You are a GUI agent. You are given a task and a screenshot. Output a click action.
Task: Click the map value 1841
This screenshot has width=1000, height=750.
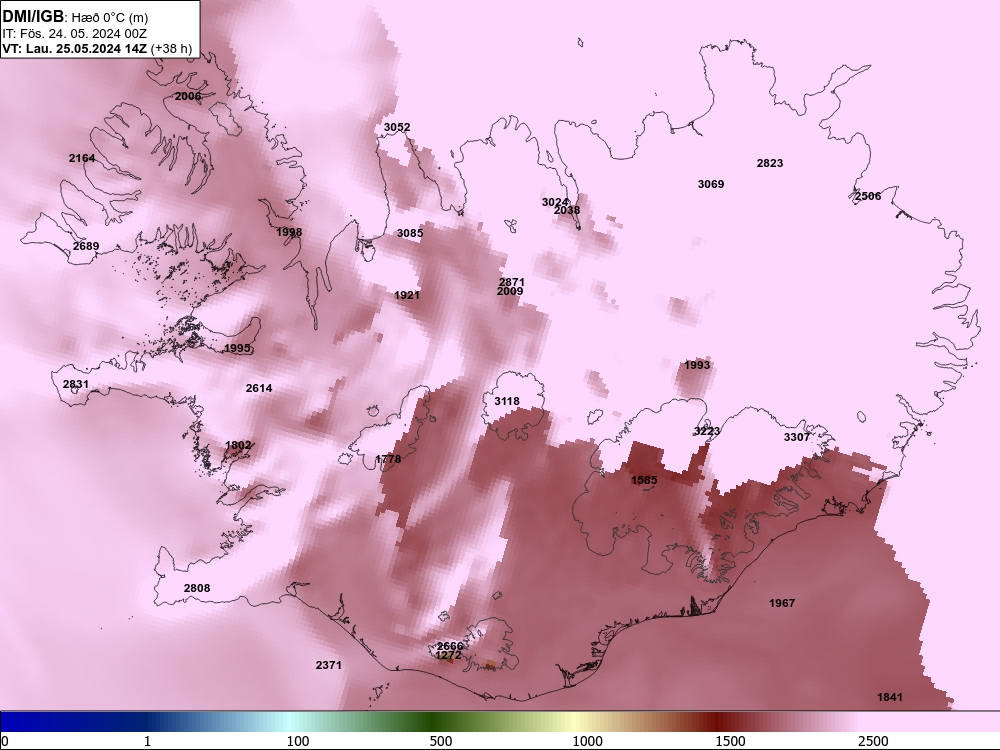tap(890, 698)
